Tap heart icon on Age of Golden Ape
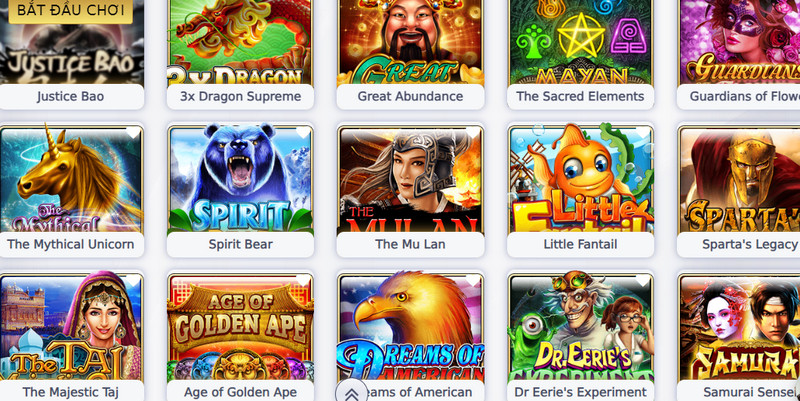 pyautogui.click(x=303, y=281)
